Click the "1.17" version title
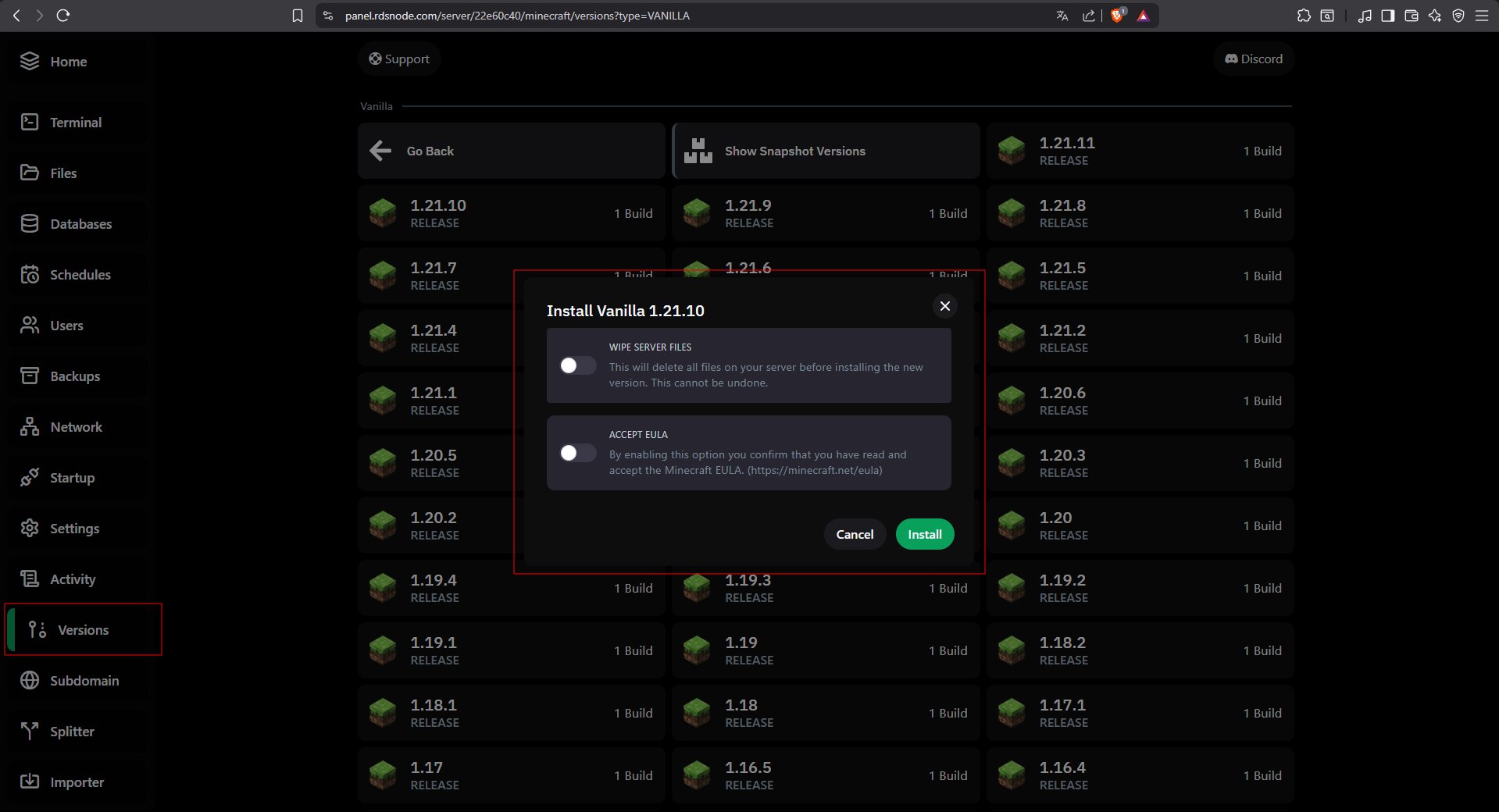The image size is (1499, 812). coord(427,767)
